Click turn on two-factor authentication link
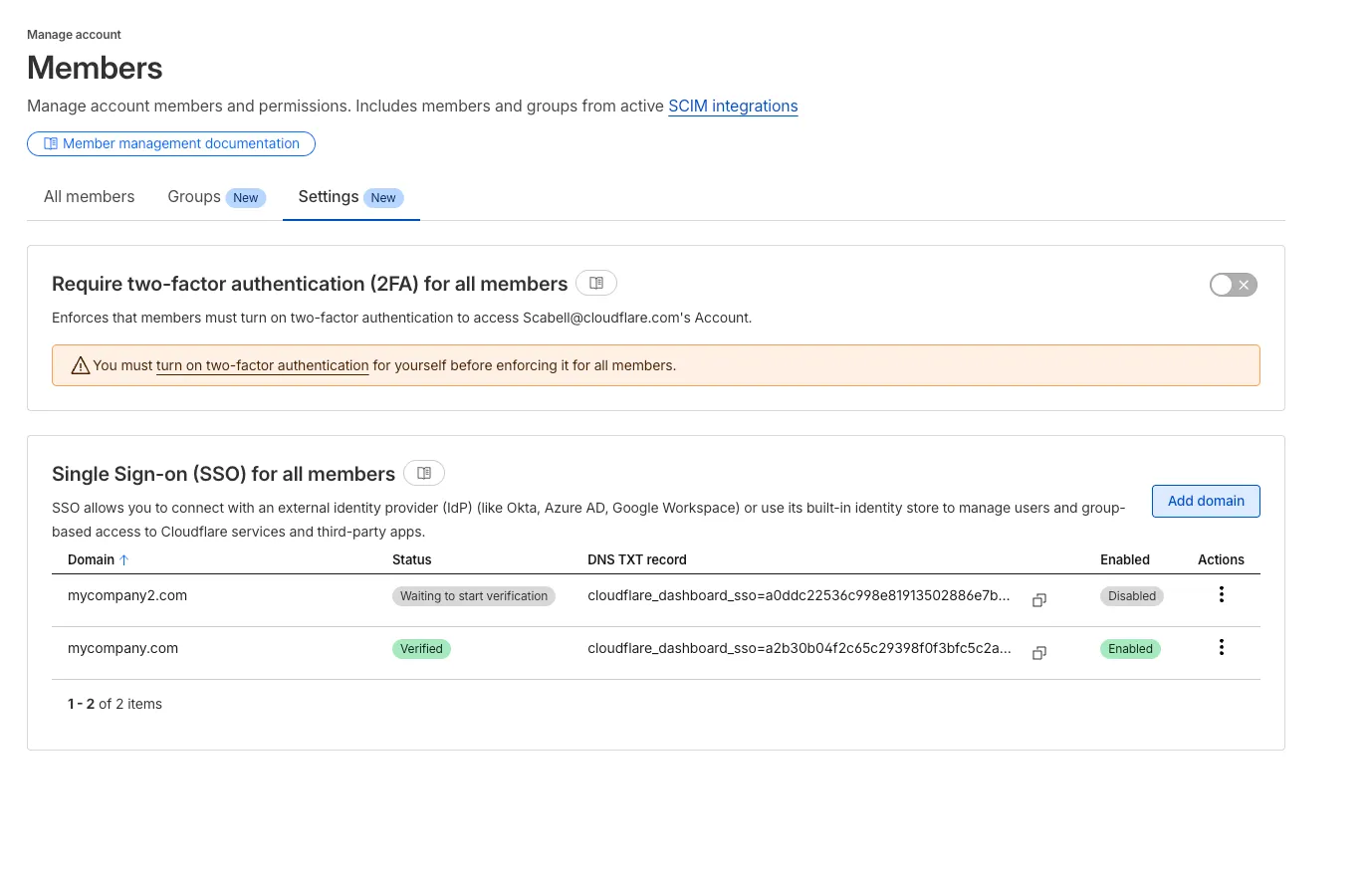Viewport: 1372px width, 873px height. [x=262, y=365]
